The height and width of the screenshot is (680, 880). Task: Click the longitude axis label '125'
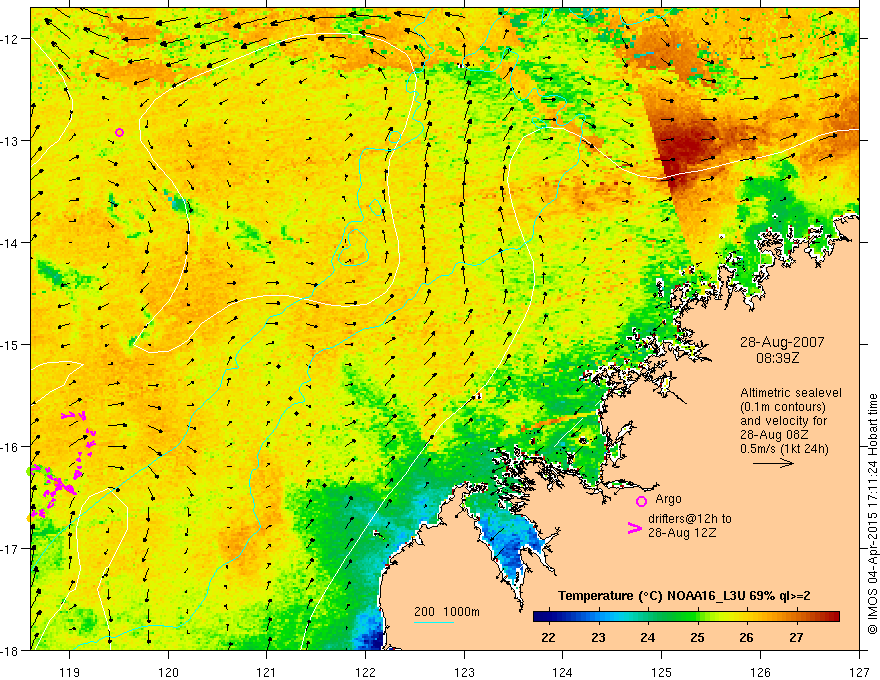[x=662, y=672]
